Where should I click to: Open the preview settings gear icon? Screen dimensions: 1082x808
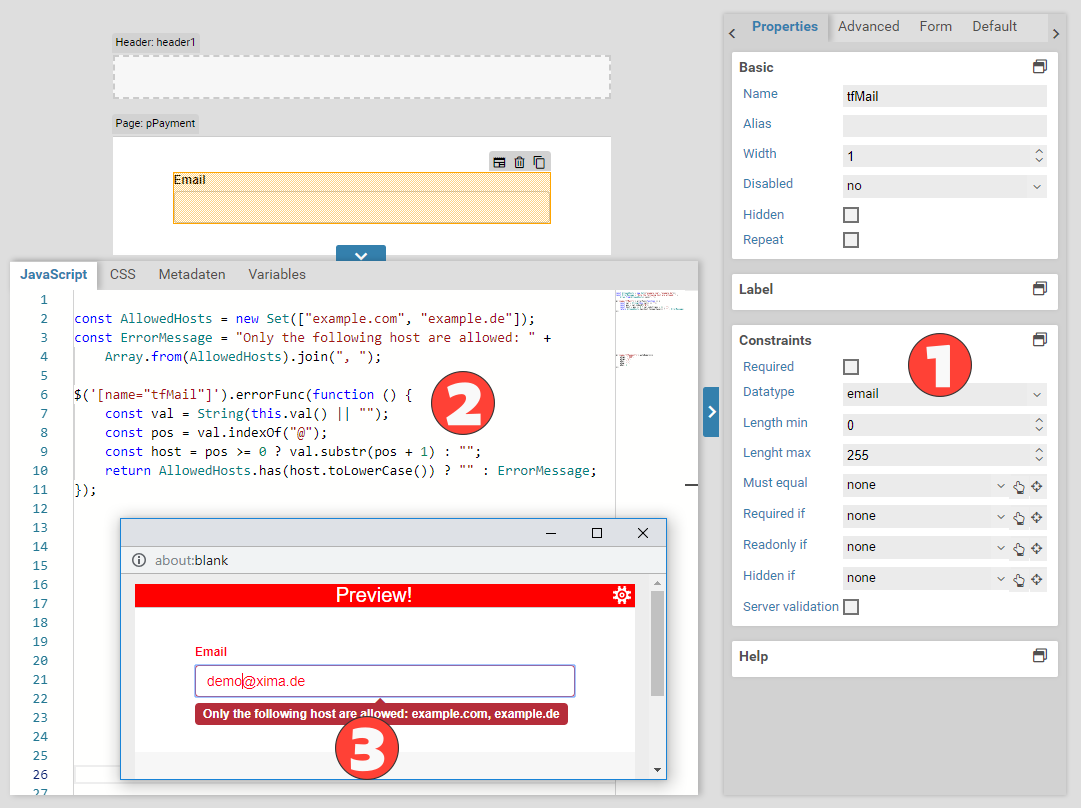tap(622, 595)
